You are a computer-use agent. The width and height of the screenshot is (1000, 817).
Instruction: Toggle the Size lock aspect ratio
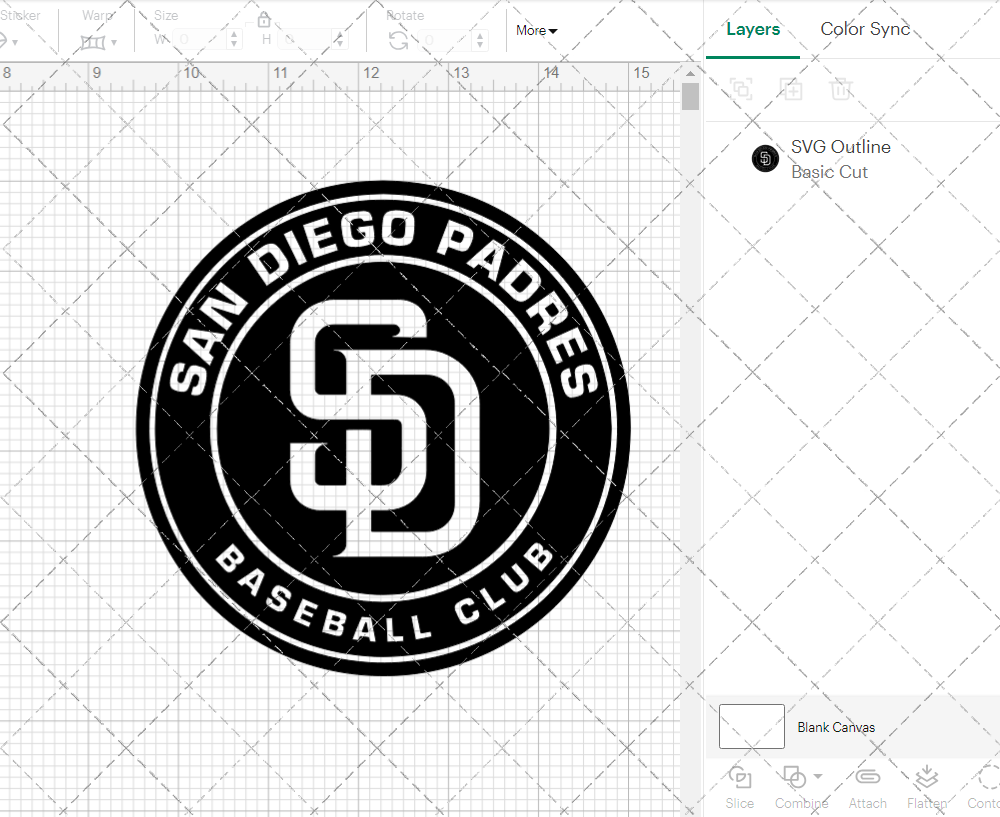pos(264,19)
